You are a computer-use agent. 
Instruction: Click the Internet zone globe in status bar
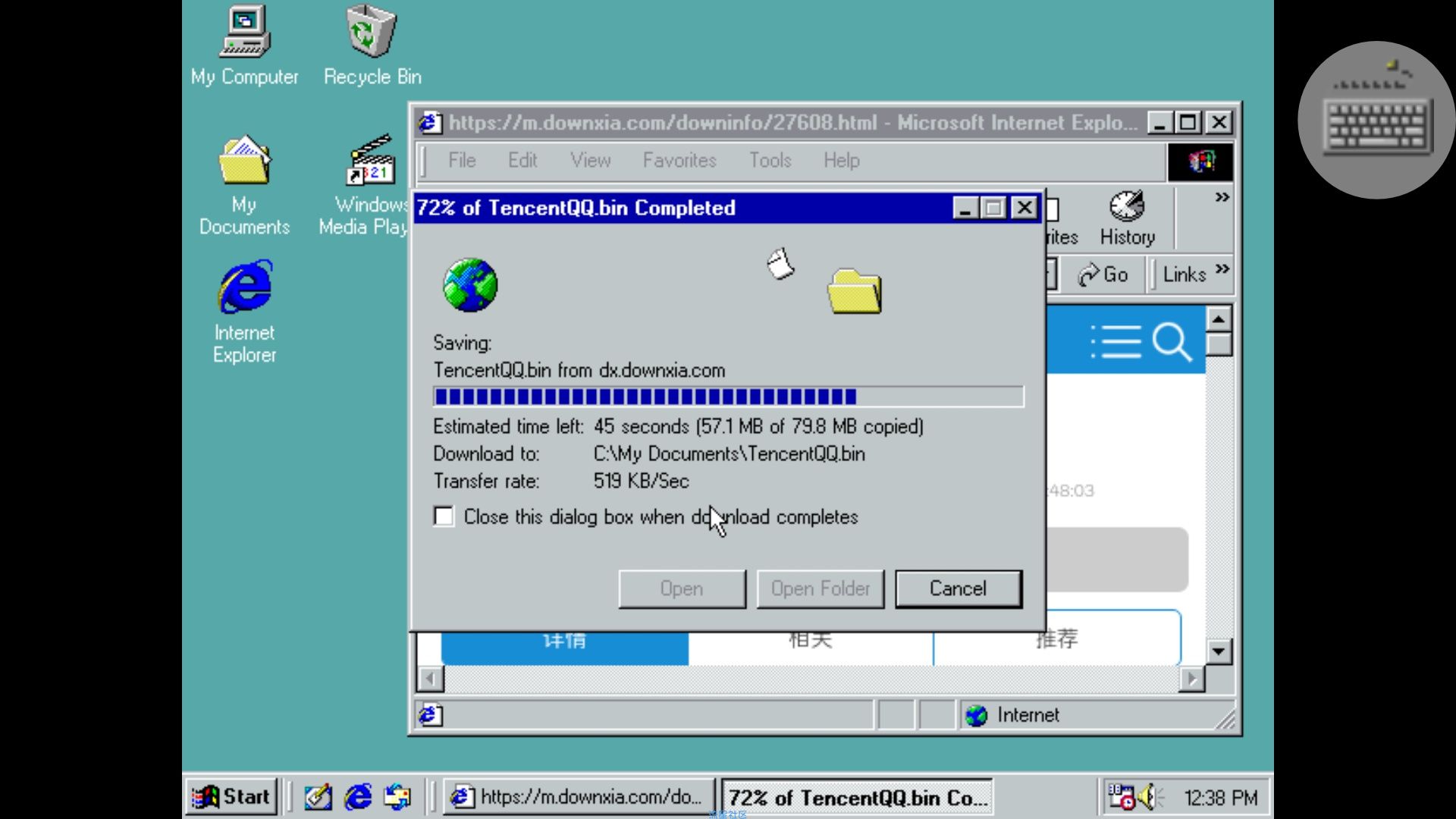(x=977, y=715)
